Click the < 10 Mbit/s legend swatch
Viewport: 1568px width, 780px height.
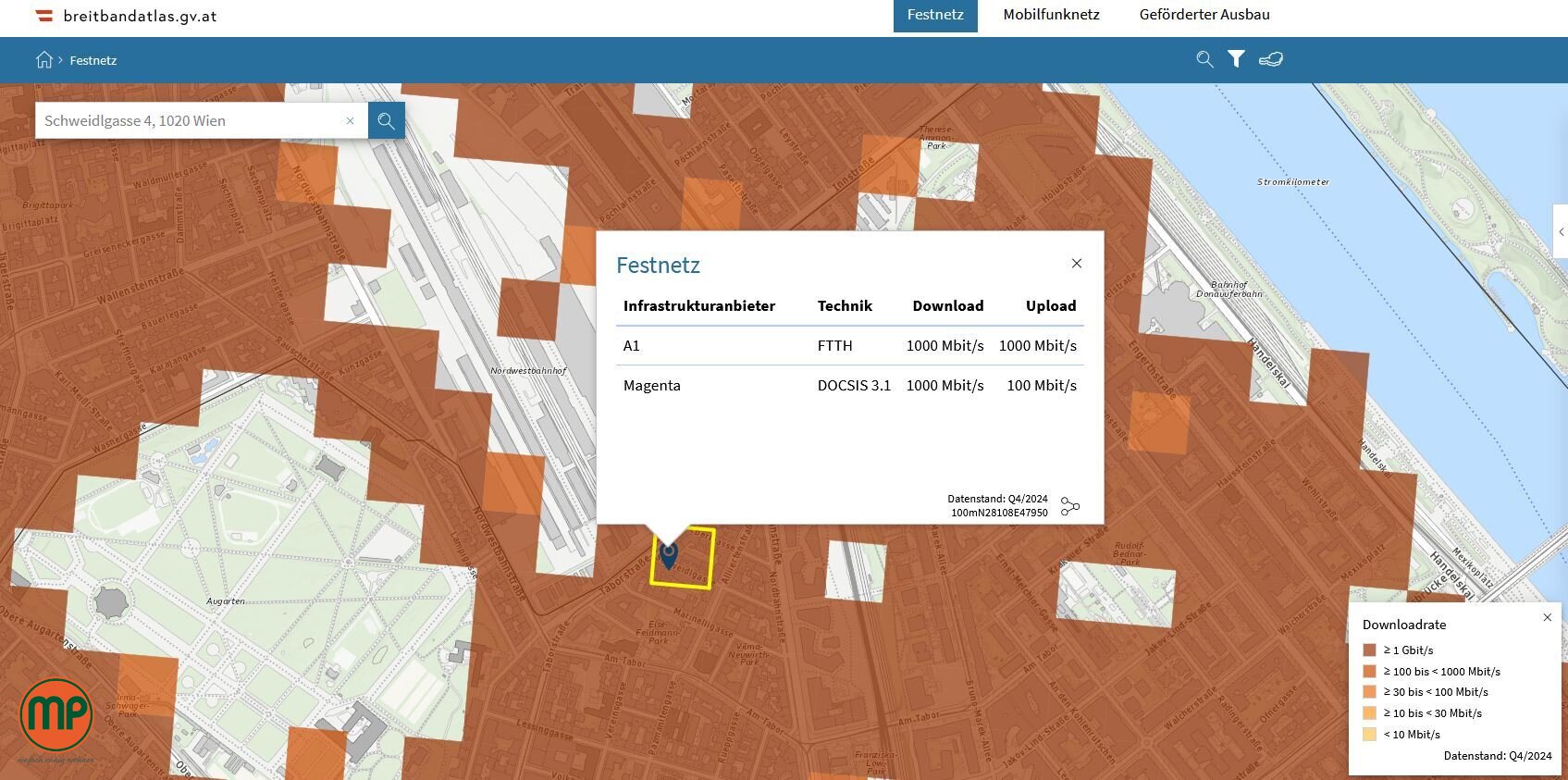click(1369, 735)
